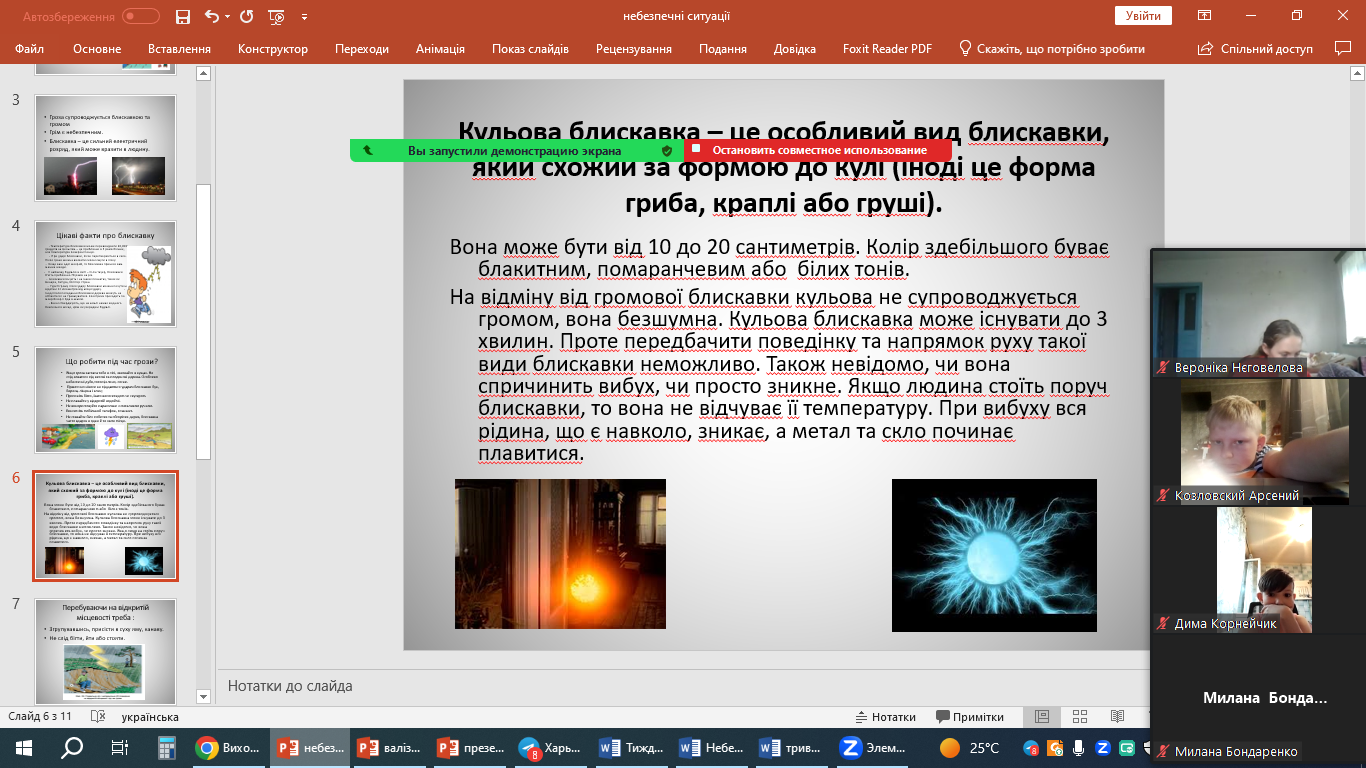Open Telegram Харь… taskbar item
The image size is (1366, 768).
[x=550, y=747]
